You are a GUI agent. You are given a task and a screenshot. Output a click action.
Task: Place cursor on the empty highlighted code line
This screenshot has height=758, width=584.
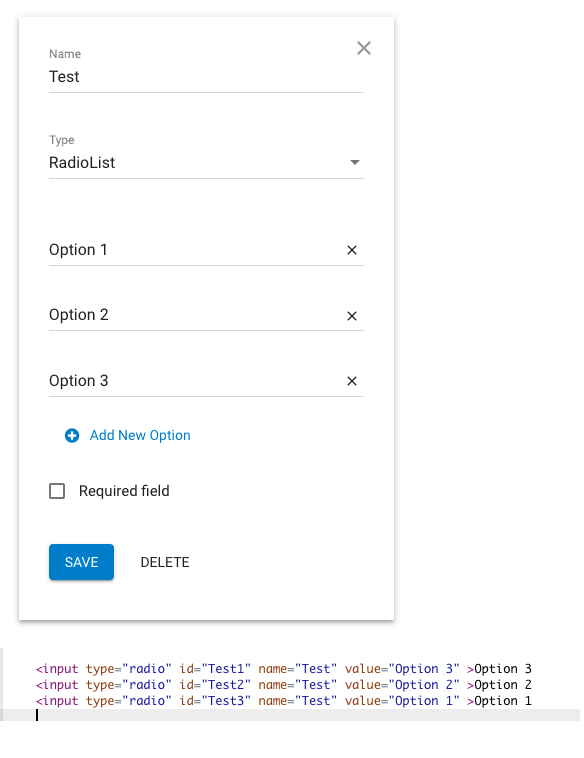pos(290,715)
